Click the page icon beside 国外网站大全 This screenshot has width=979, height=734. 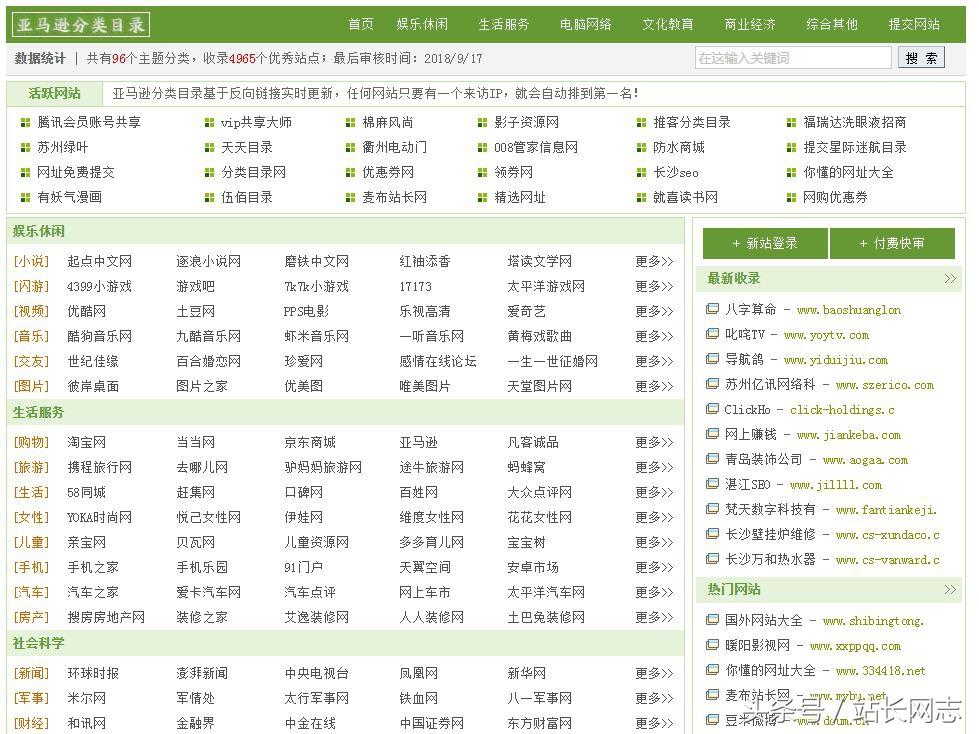[x=712, y=620]
